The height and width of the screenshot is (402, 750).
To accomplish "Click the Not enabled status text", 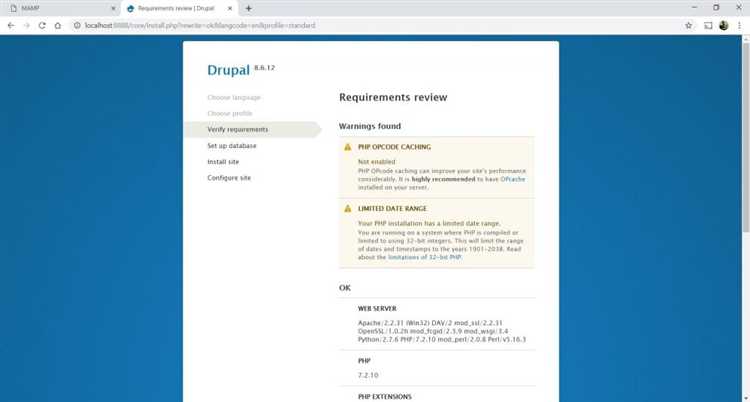I will (376, 162).
